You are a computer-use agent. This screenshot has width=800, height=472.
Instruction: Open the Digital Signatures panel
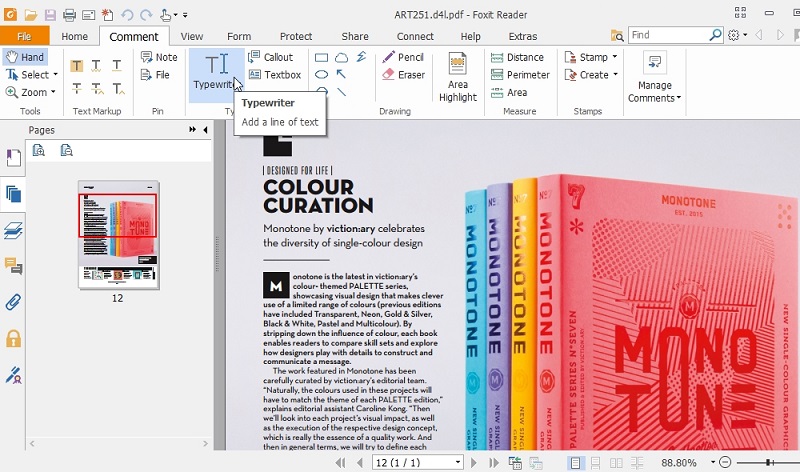(x=13, y=375)
